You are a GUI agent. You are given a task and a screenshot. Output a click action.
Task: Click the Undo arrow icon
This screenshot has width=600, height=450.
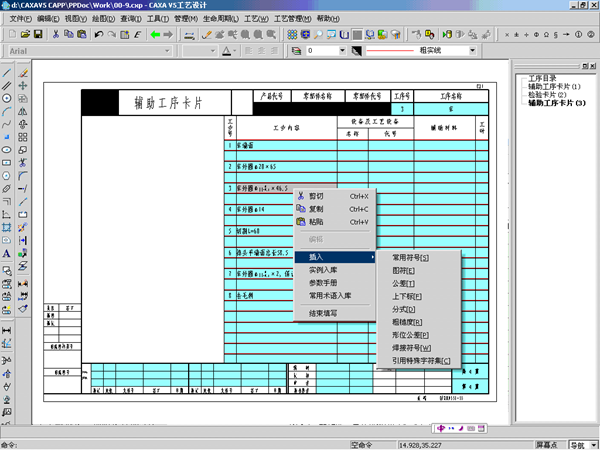coord(98,34)
